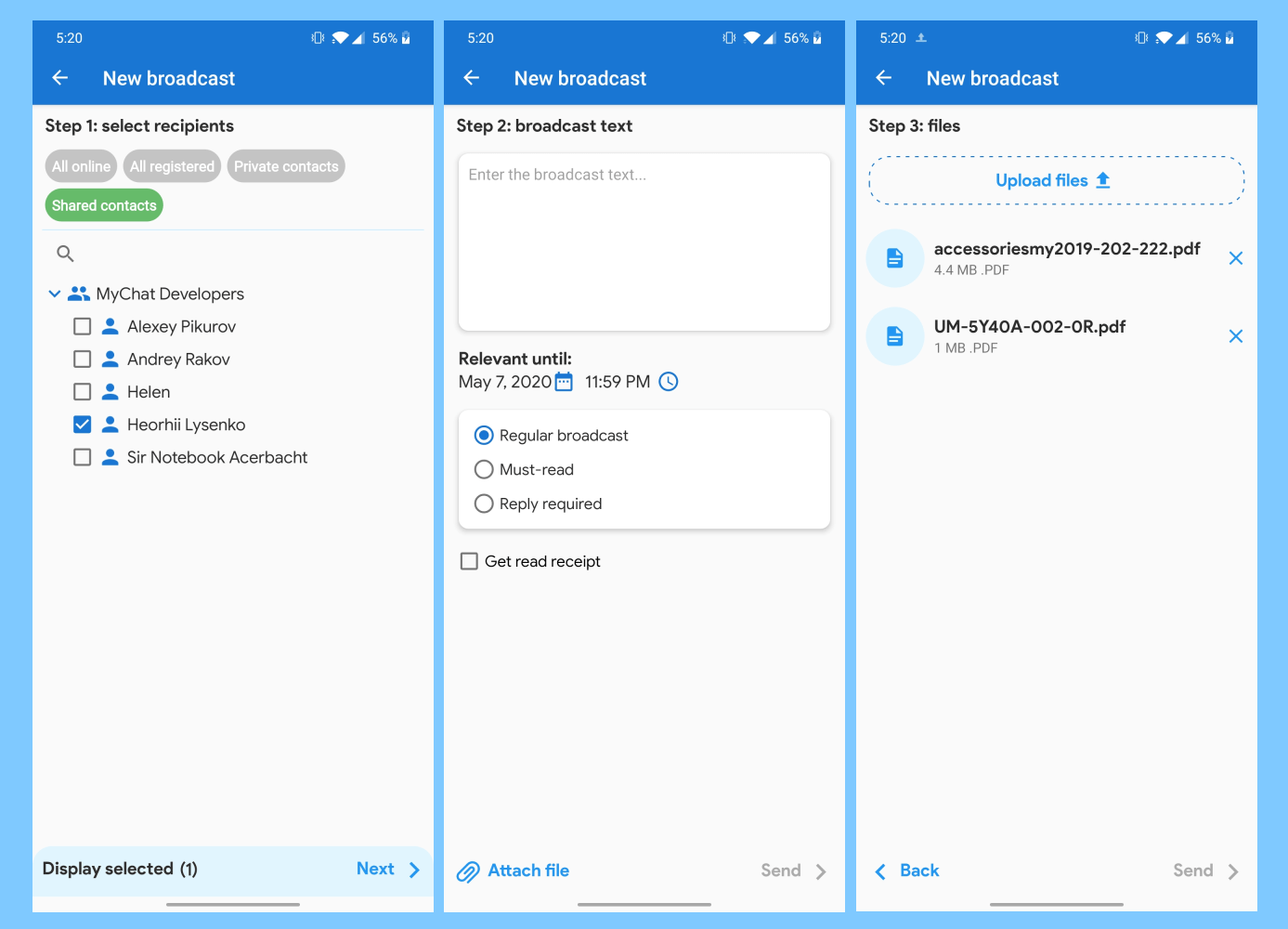This screenshot has height=929, width=1288.
Task: Click the user icon beside Alexey Pikurov
Action: point(110,326)
